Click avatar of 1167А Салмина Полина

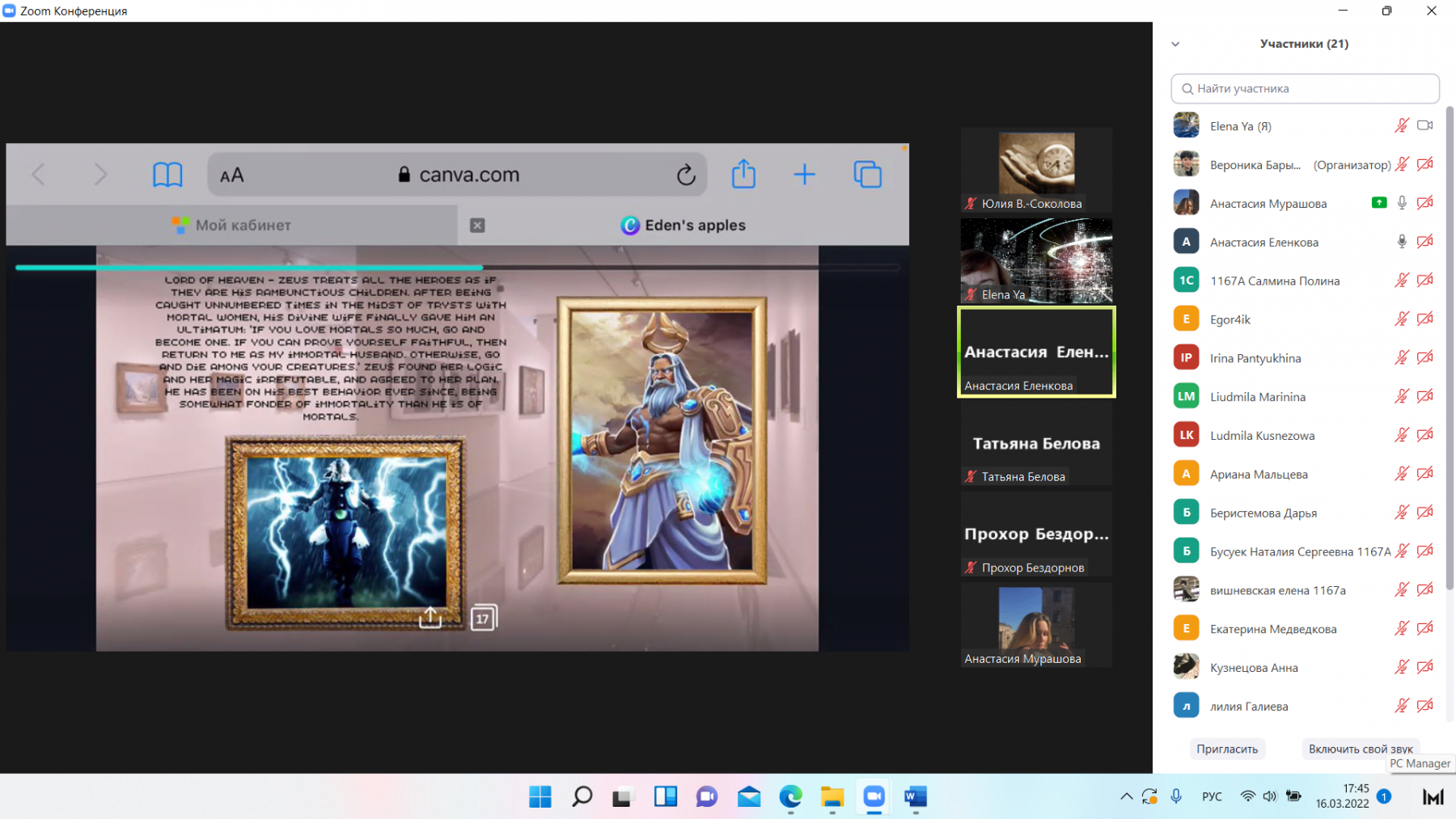1186,281
